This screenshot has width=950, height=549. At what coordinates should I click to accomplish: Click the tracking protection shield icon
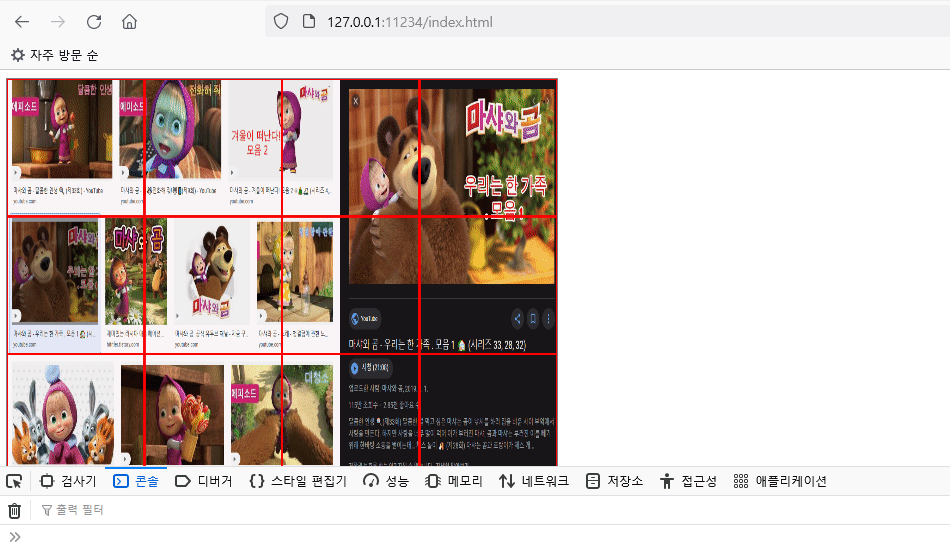pos(281,22)
